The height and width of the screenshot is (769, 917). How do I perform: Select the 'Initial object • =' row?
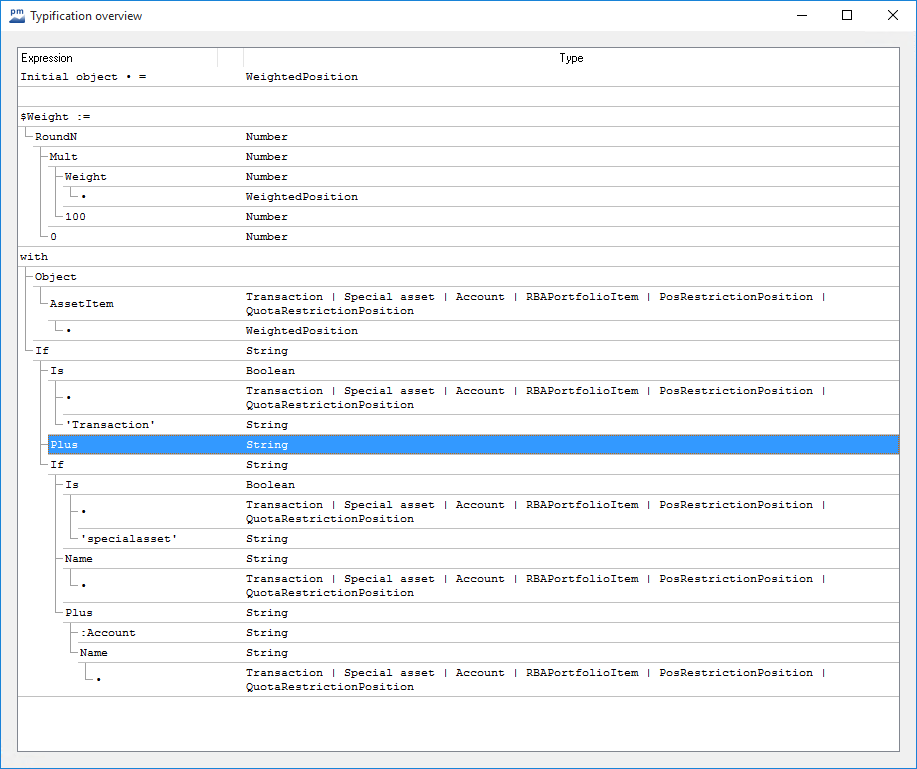tap(84, 77)
